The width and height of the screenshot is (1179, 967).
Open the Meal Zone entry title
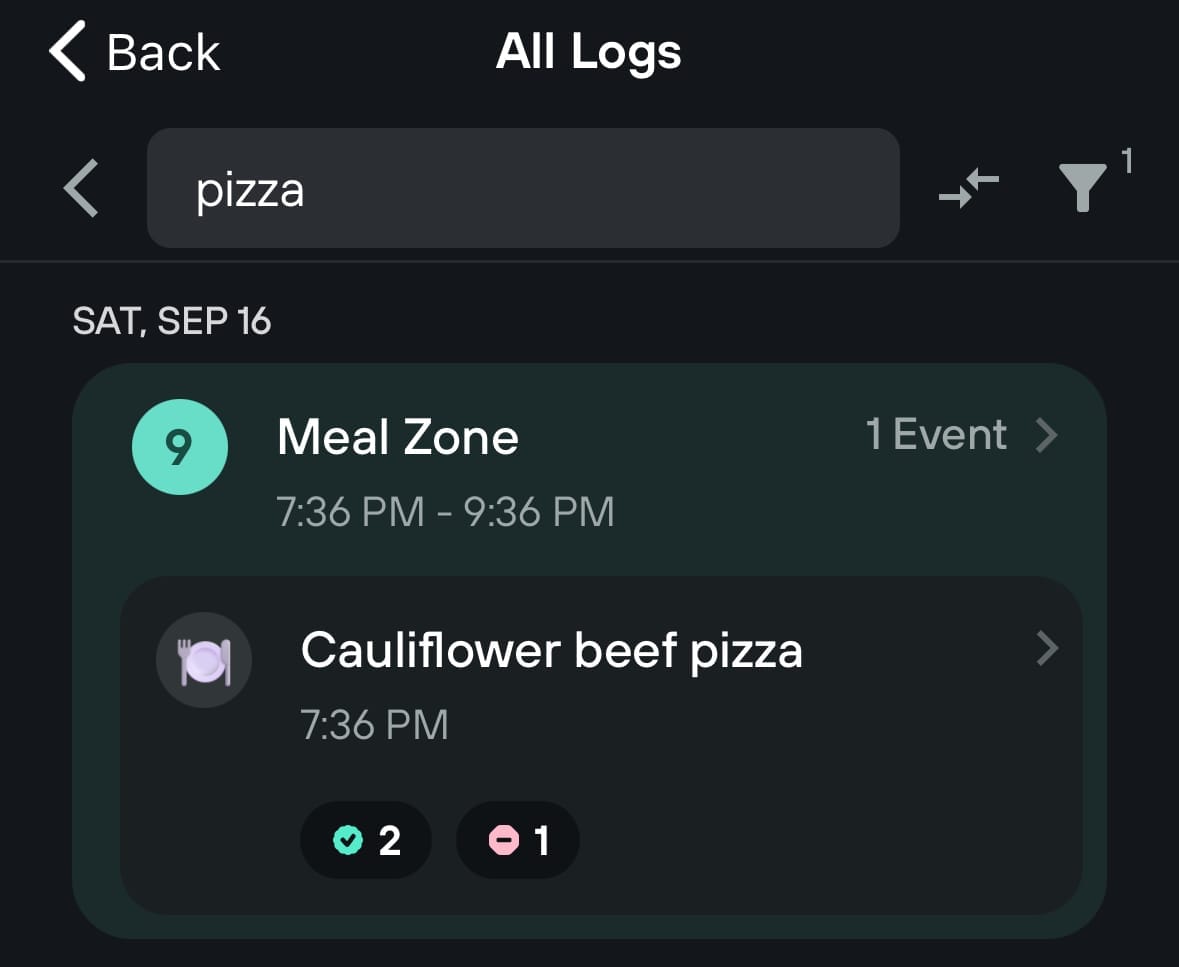click(398, 437)
